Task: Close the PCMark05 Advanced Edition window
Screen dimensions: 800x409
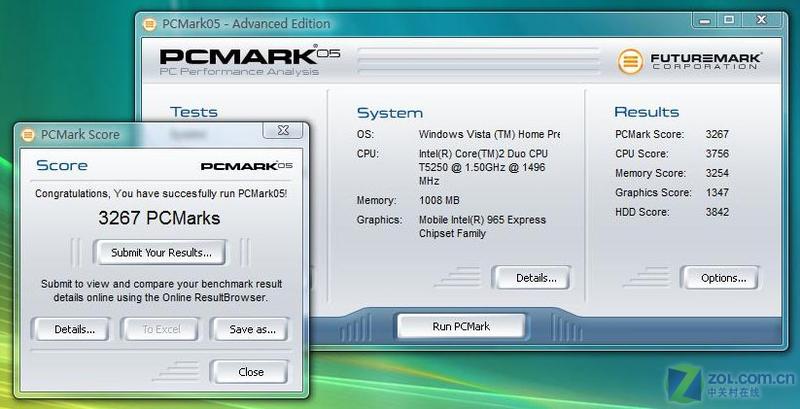Action: point(761,20)
